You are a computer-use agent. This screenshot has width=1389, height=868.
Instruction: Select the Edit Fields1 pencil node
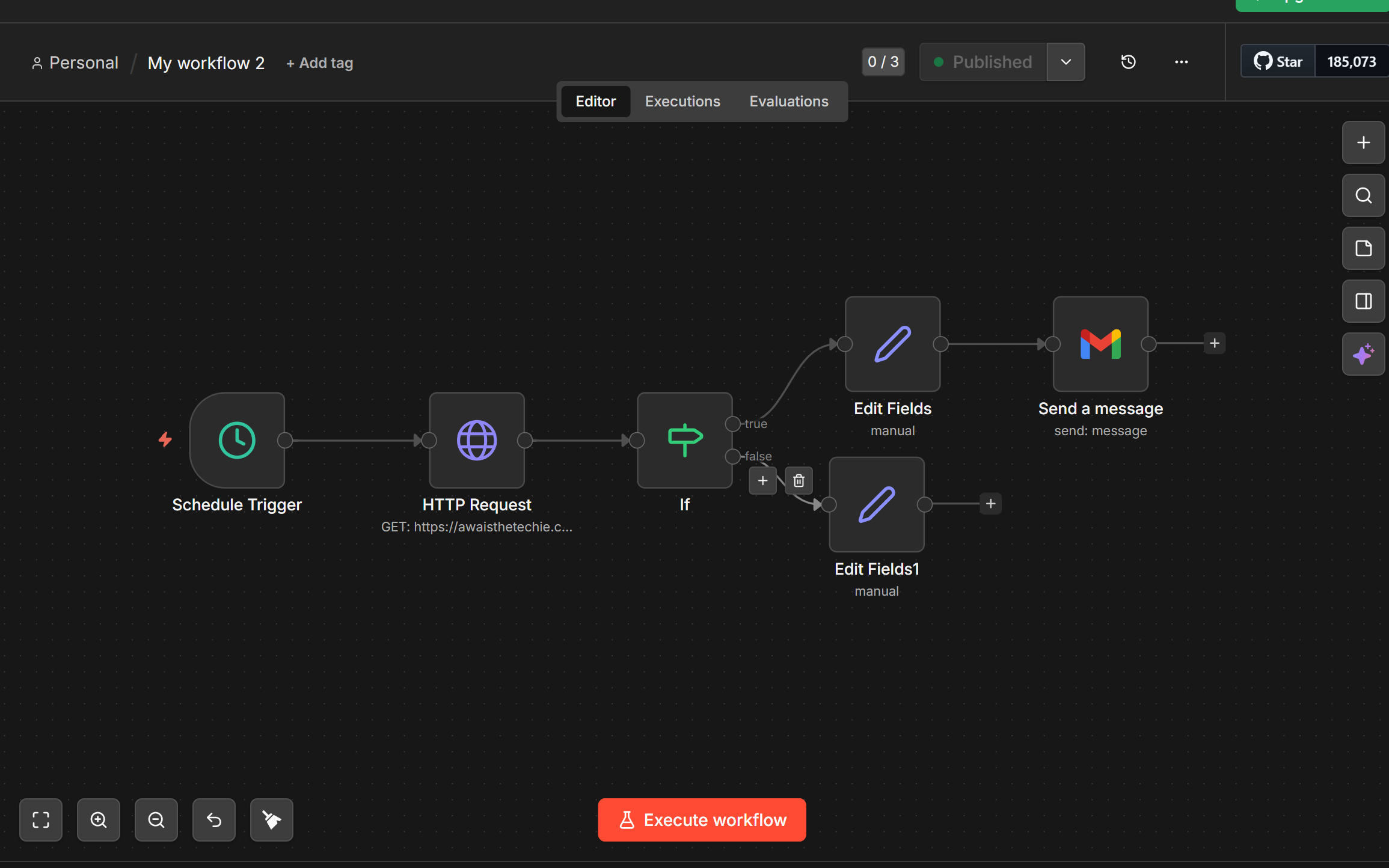877,504
